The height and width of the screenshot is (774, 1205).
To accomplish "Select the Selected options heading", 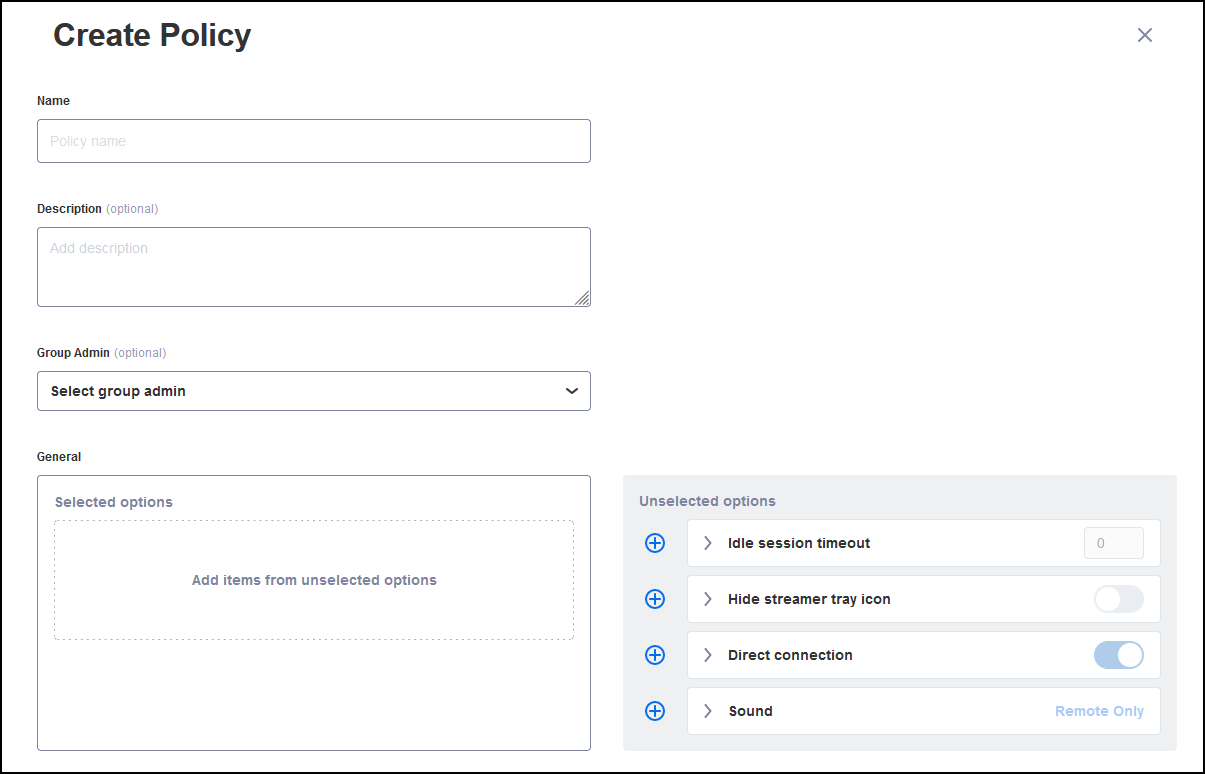I will [x=114, y=502].
